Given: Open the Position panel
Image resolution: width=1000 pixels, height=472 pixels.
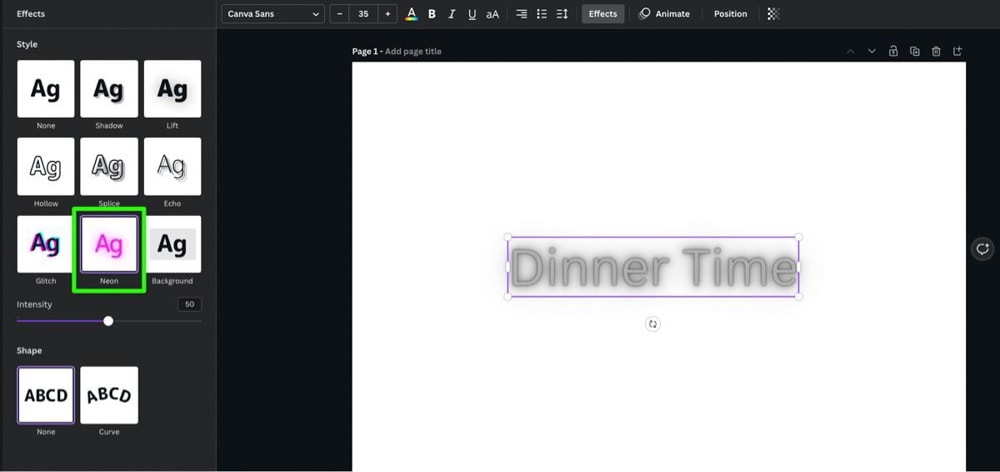Looking at the screenshot, I should point(730,14).
